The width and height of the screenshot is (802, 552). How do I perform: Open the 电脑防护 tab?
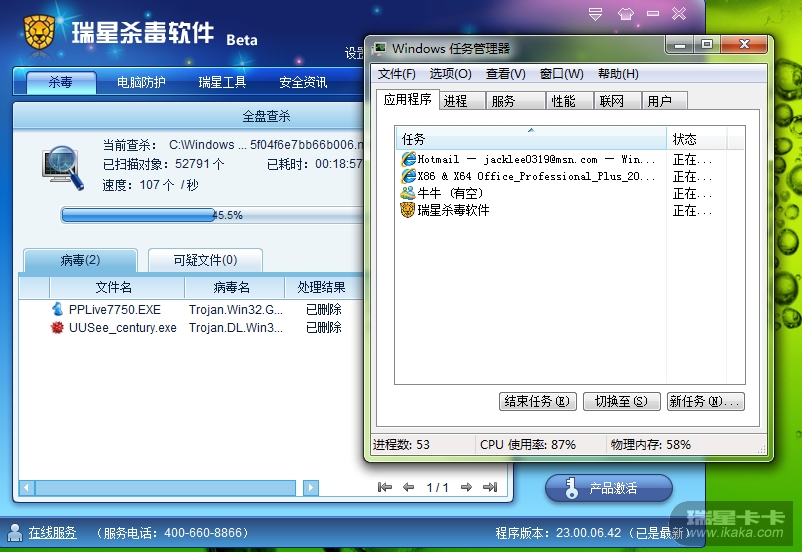(141, 82)
